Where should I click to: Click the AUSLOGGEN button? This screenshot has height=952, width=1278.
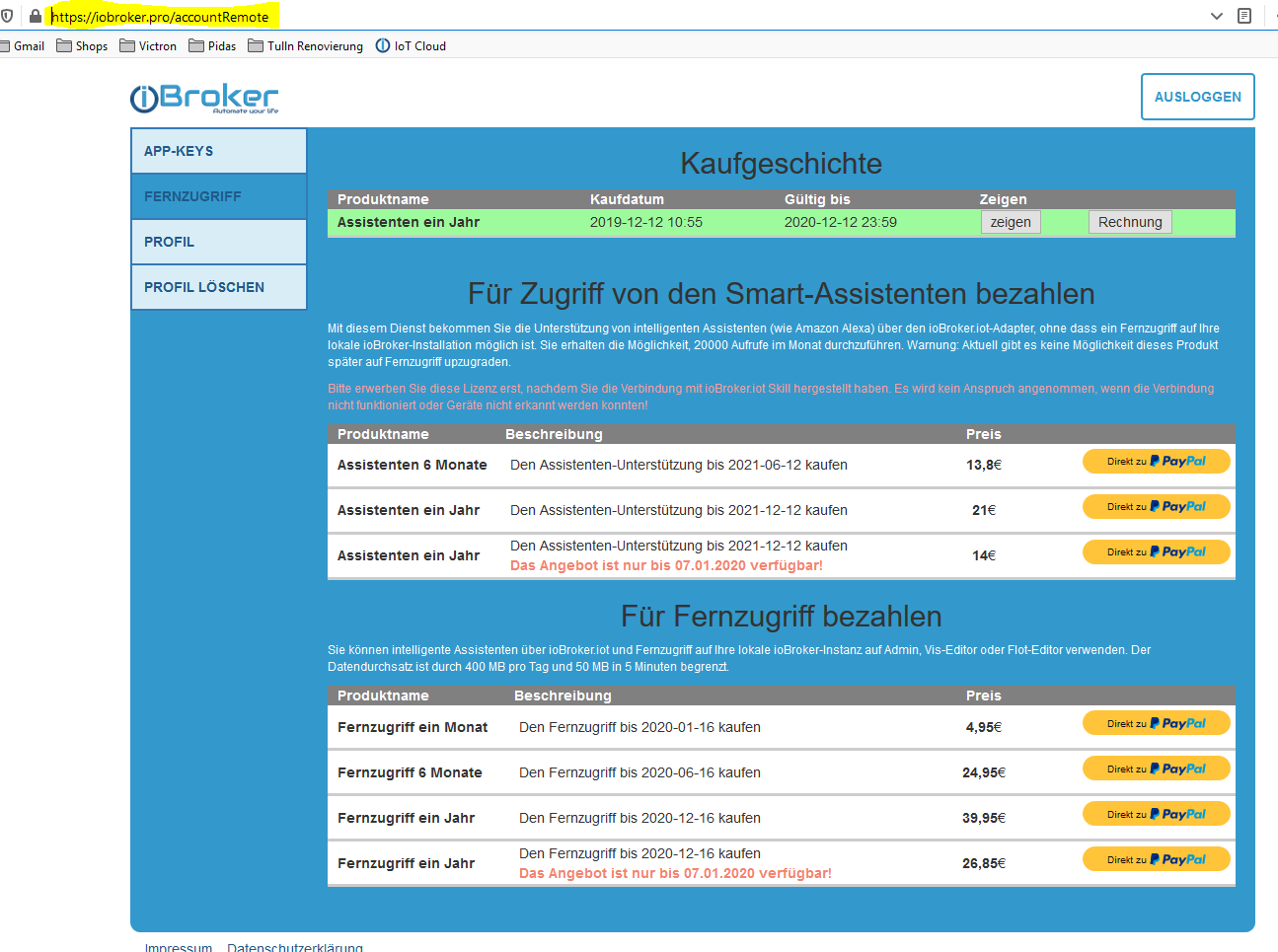click(x=1198, y=97)
